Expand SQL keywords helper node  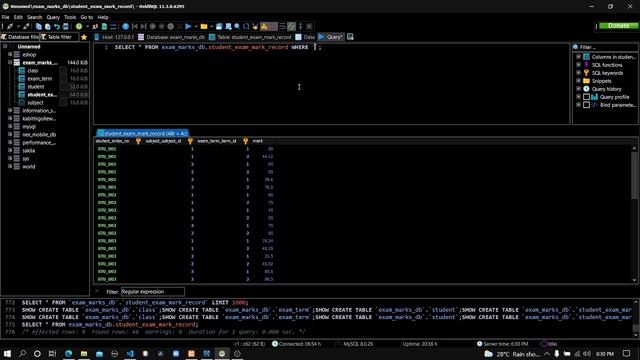pyautogui.click(x=578, y=73)
